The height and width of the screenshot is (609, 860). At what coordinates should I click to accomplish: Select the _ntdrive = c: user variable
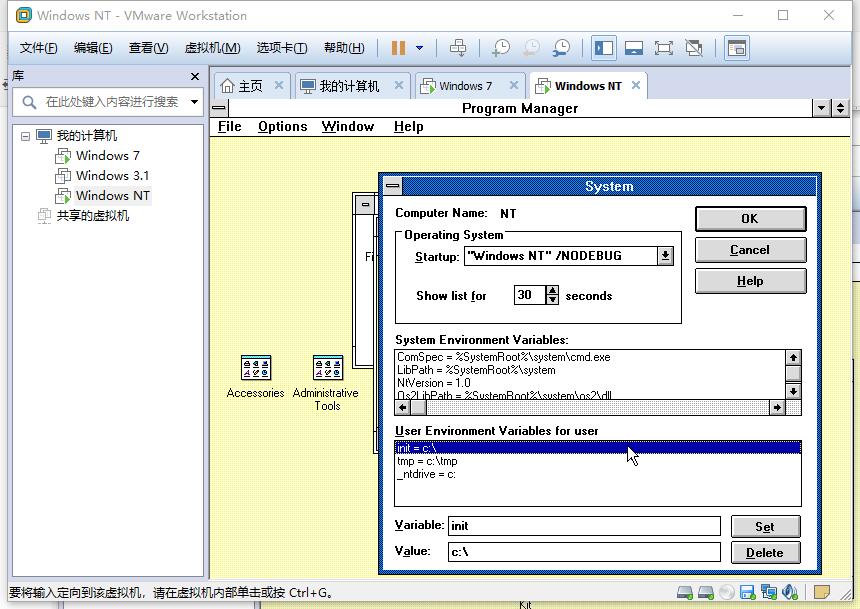tap(597, 475)
